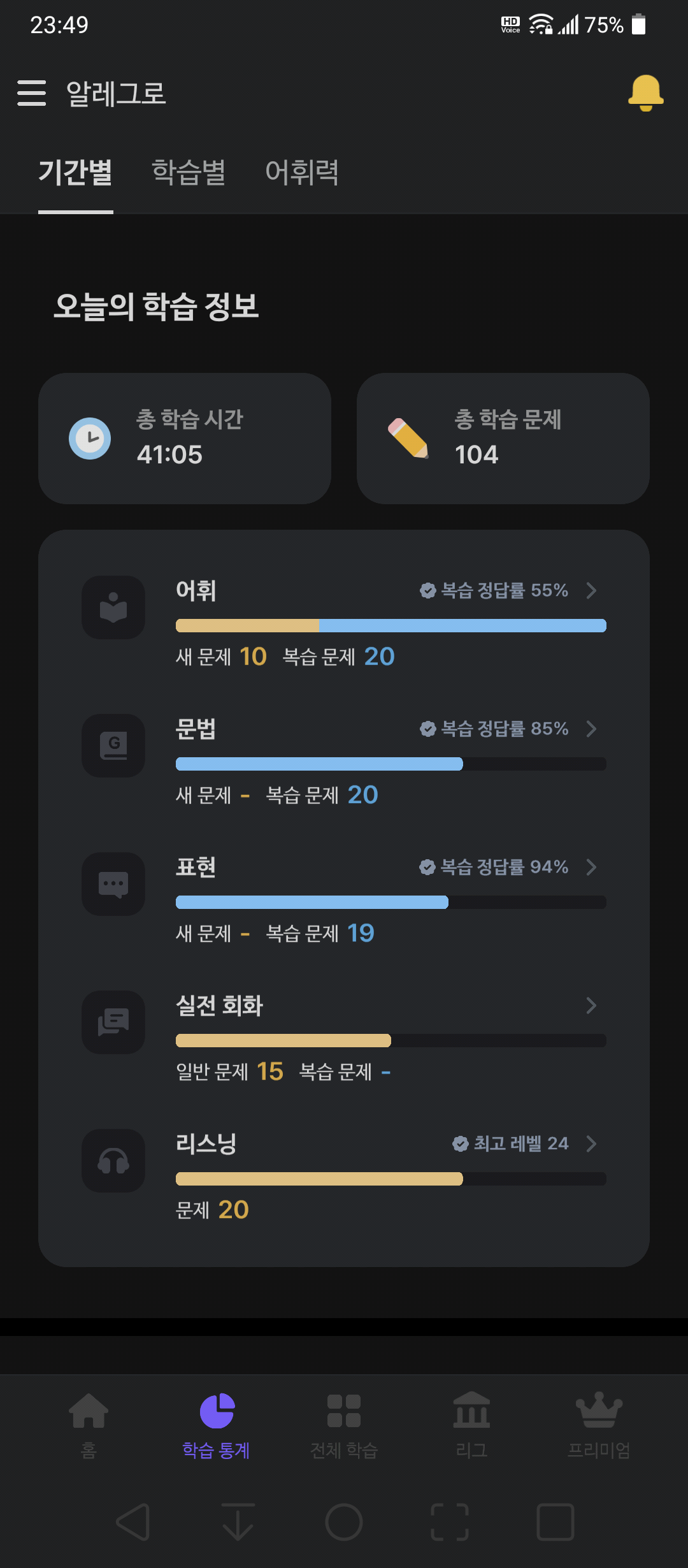The image size is (688, 1568).
Task: Open 전체 학습 grid tab
Action: (x=344, y=1426)
